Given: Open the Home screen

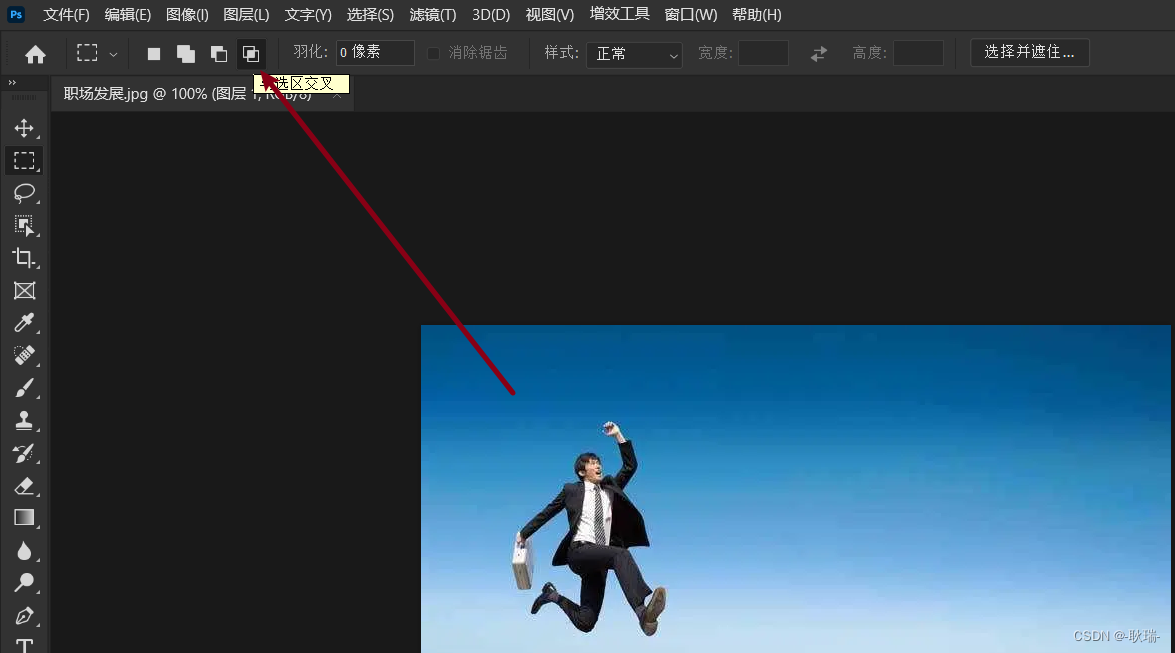Looking at the screenshot, I should (x=35, y=52).
